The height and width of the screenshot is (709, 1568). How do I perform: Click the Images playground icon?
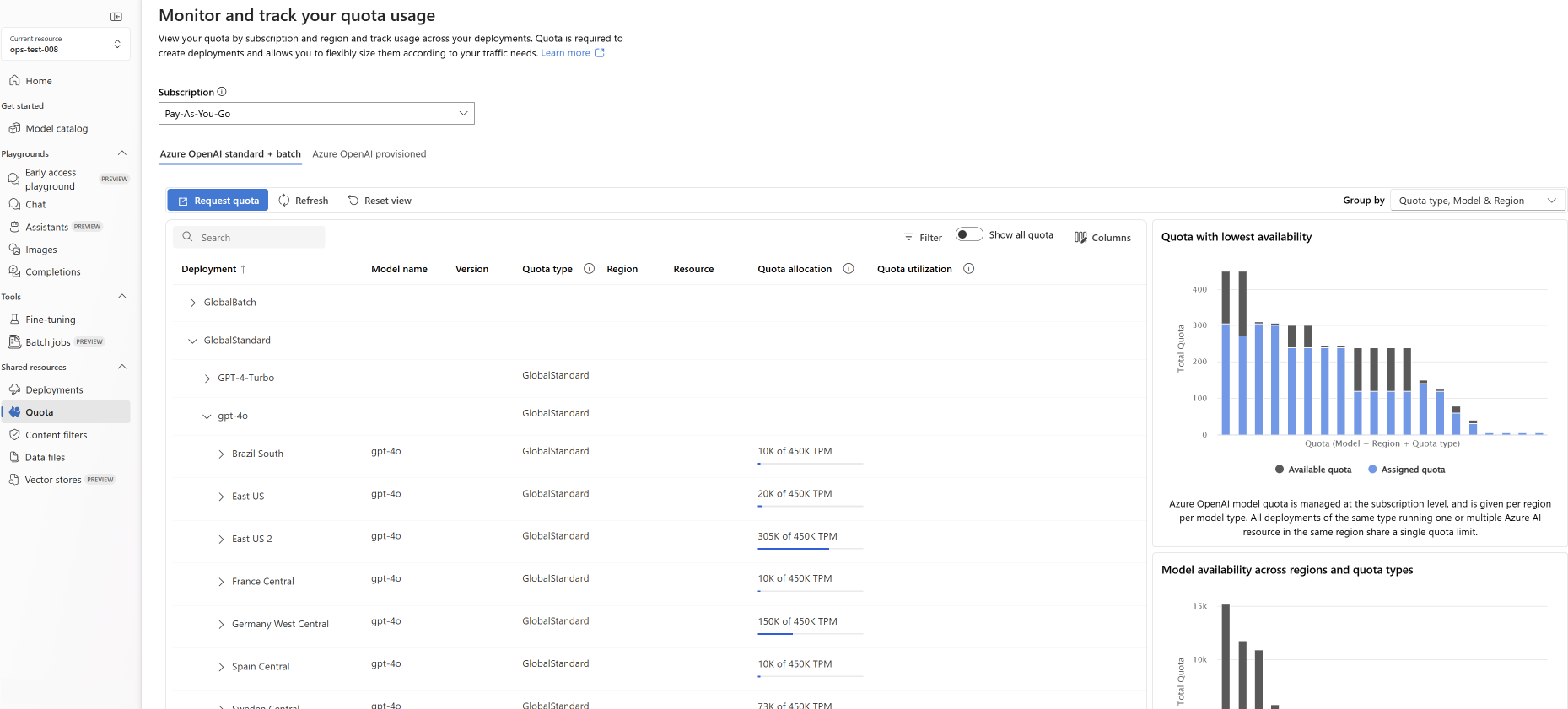click(x=14, y=250)
